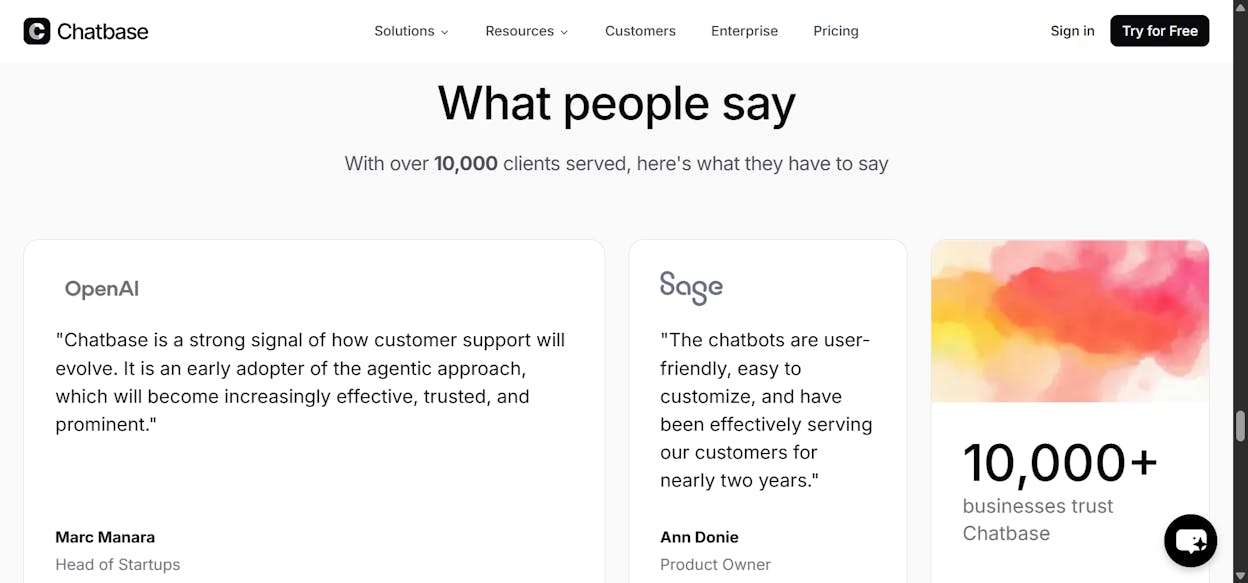This screenshot has width=1248, height=583.
Task: Click the Sage logo in testimonial
Action: tap(691, 288)
